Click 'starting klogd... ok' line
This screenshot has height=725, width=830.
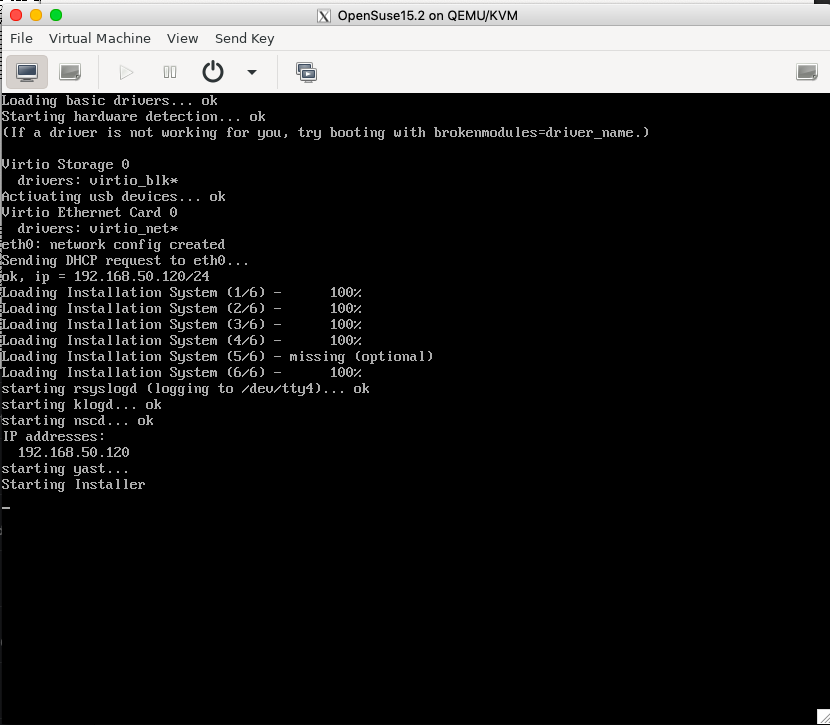coord(82,405)
